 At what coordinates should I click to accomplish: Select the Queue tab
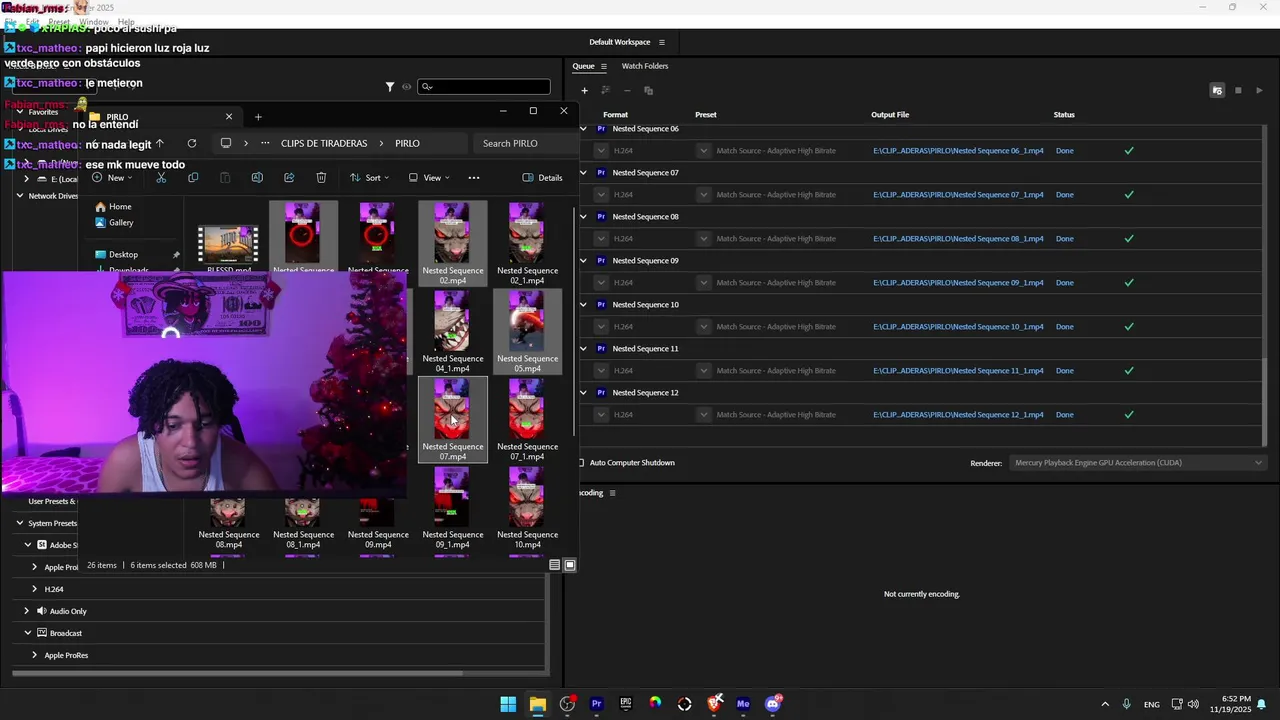pos(583,66)
